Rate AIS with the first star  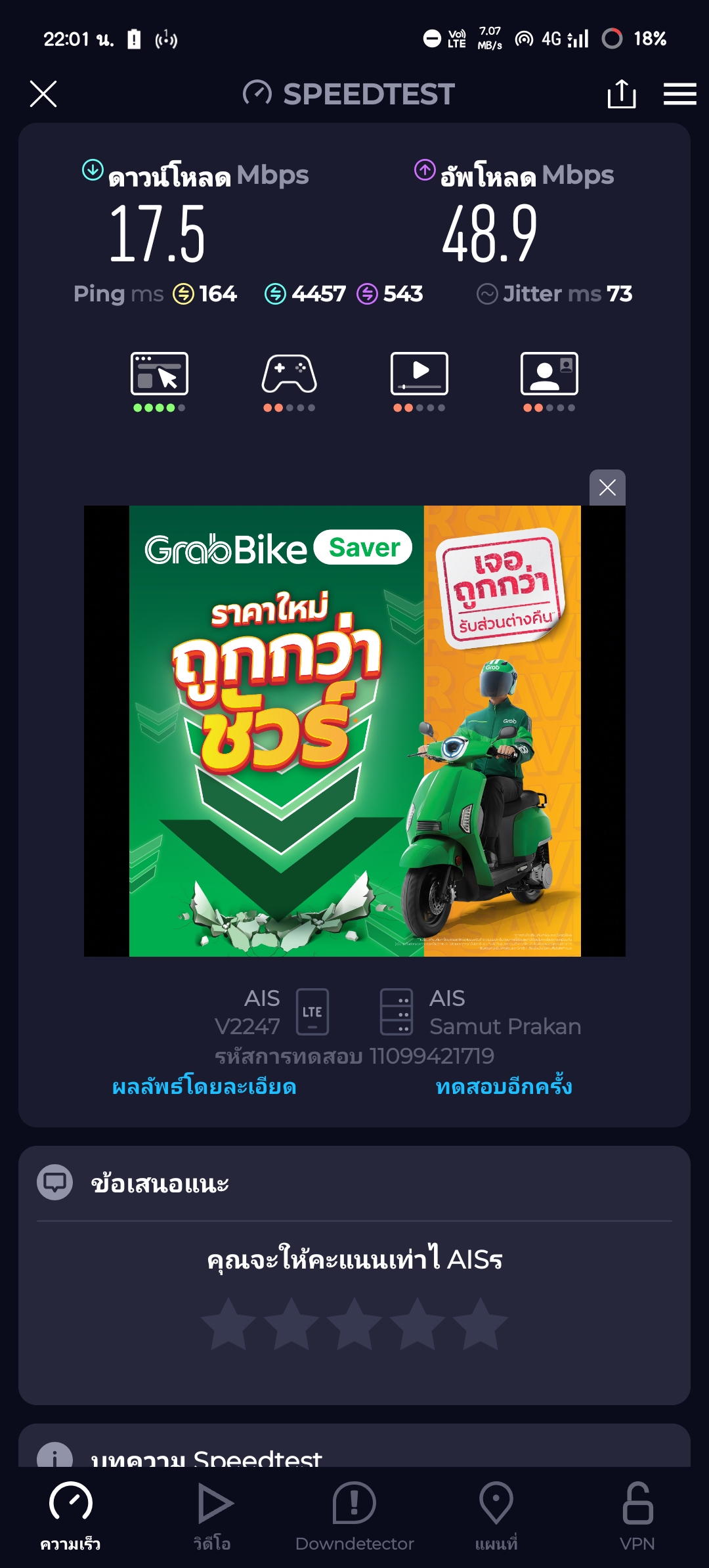pyautogui.click(x=228, y=1324)
